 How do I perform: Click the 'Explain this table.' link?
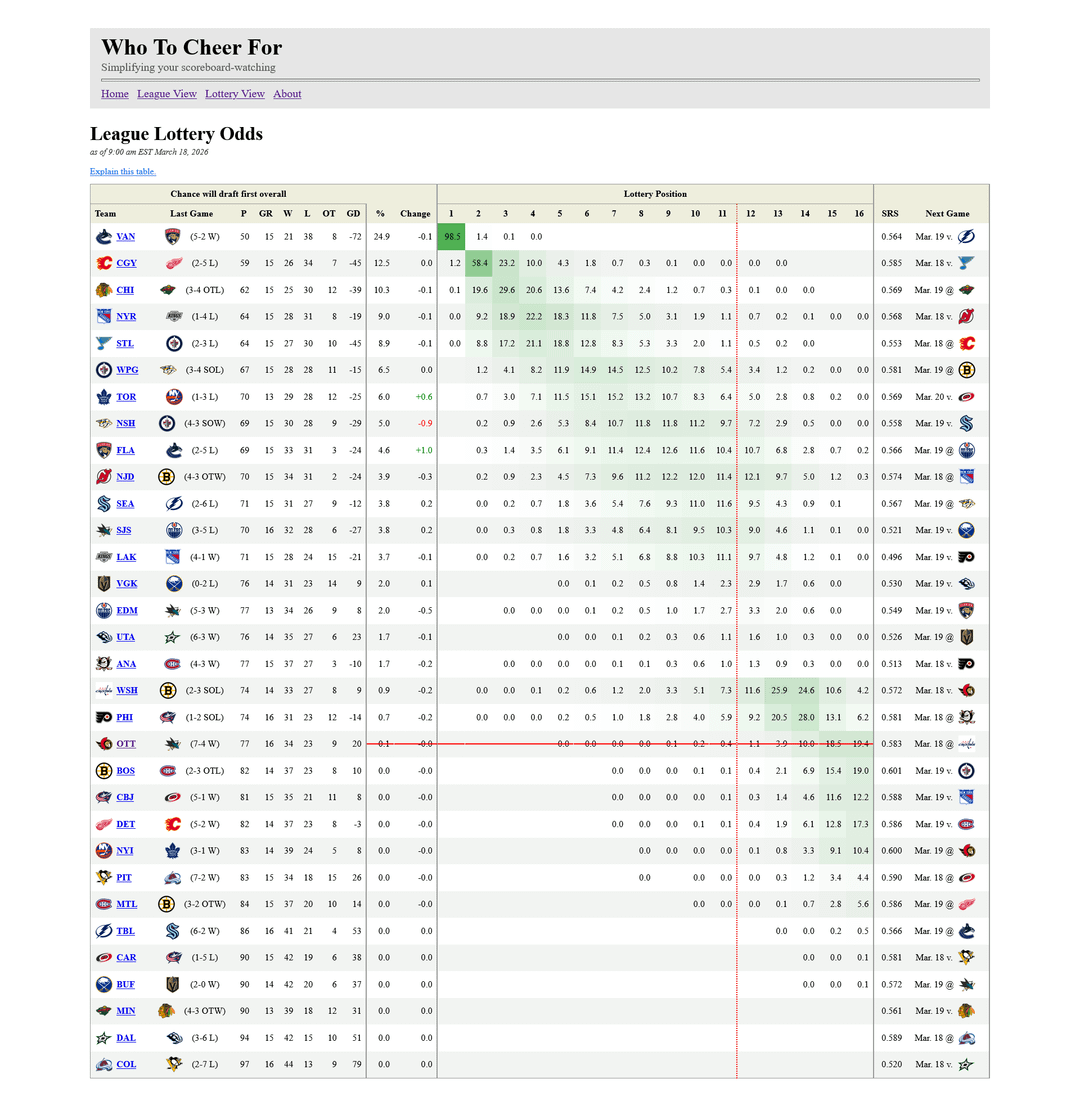[123, 172]
